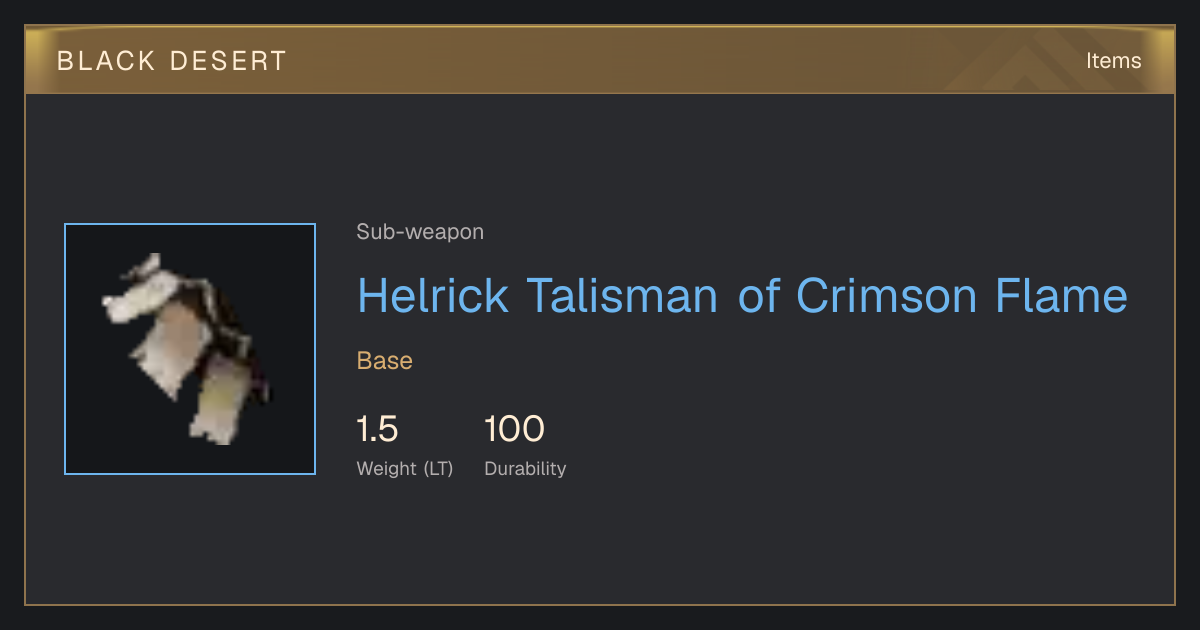Click the Weight (LT) label
This screenshot has width=1200, height=630.
pos(405,468)
